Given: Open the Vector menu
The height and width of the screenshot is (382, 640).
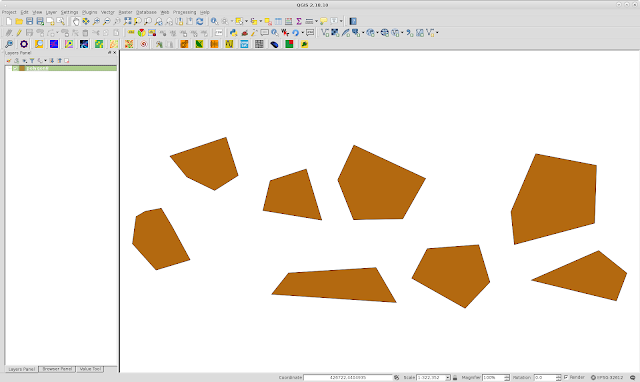Looking at the screenshot, I should [107, 12].
